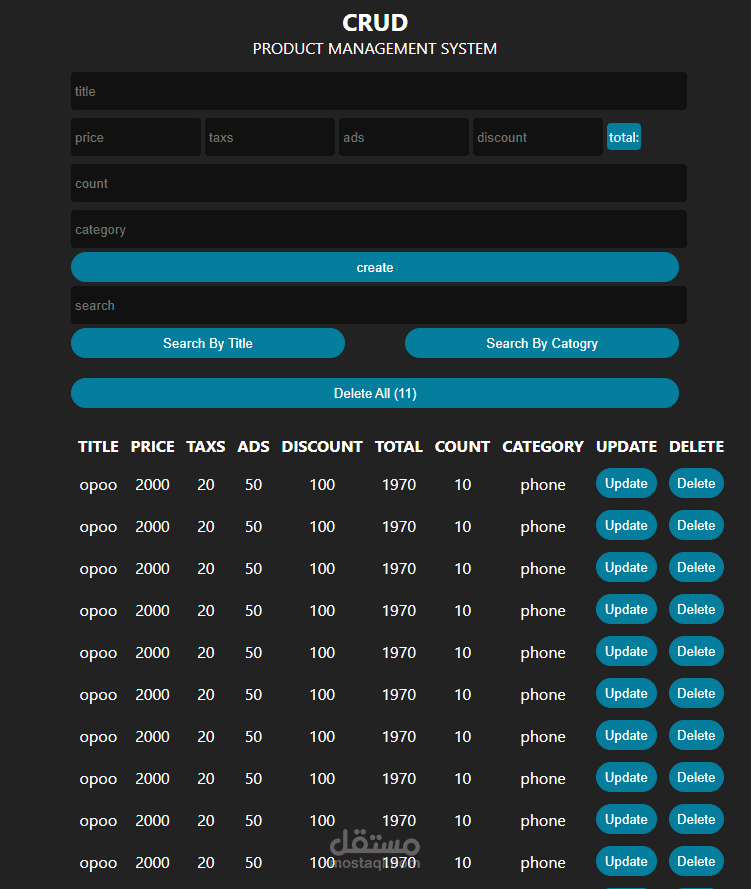Choose Search By Catogry mode
This screenshot has width=751, height=889.
pyautogui.click(x=542, y=343)
